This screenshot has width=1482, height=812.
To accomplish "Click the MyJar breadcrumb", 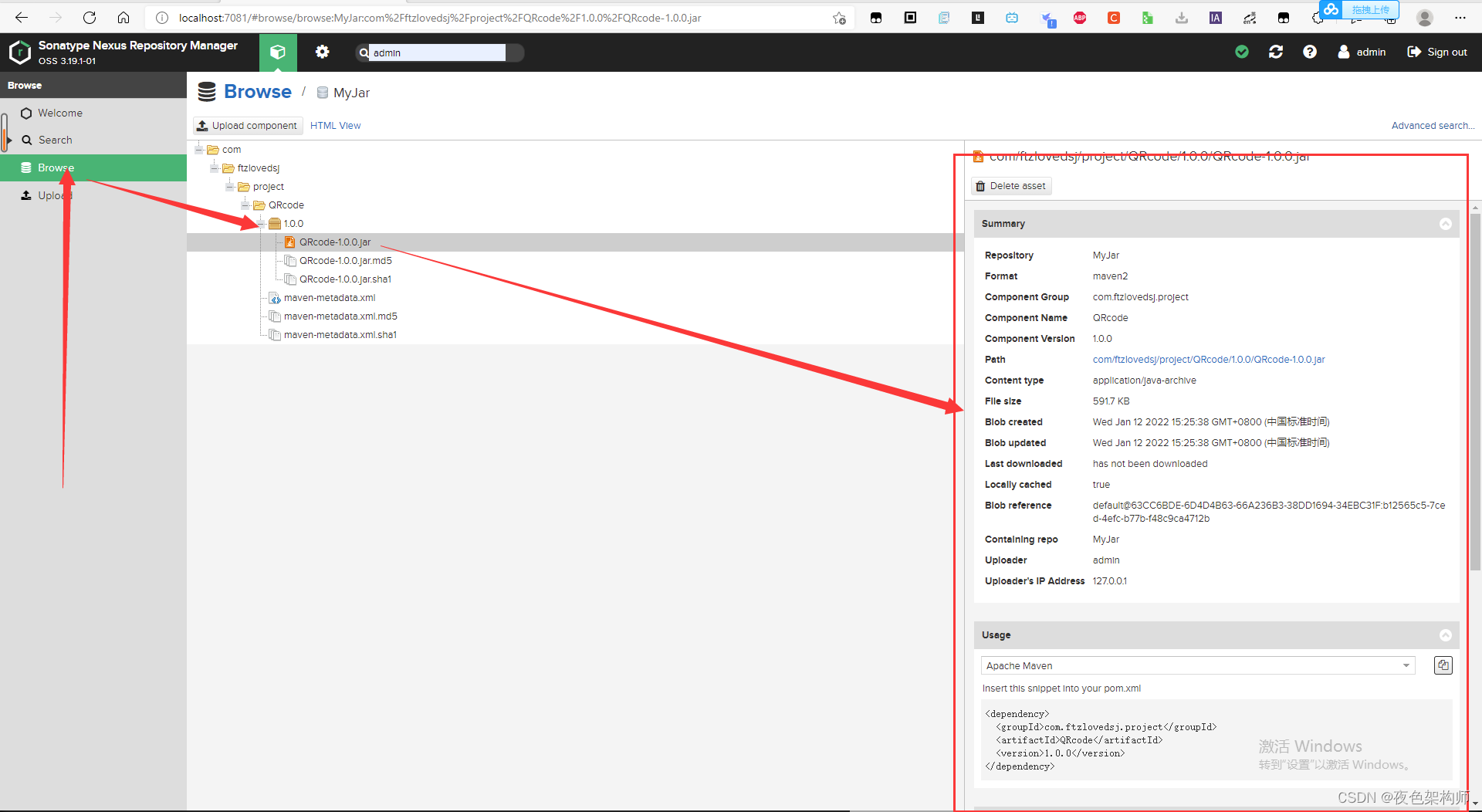I will pyautogui.click(x=351, y=93).
